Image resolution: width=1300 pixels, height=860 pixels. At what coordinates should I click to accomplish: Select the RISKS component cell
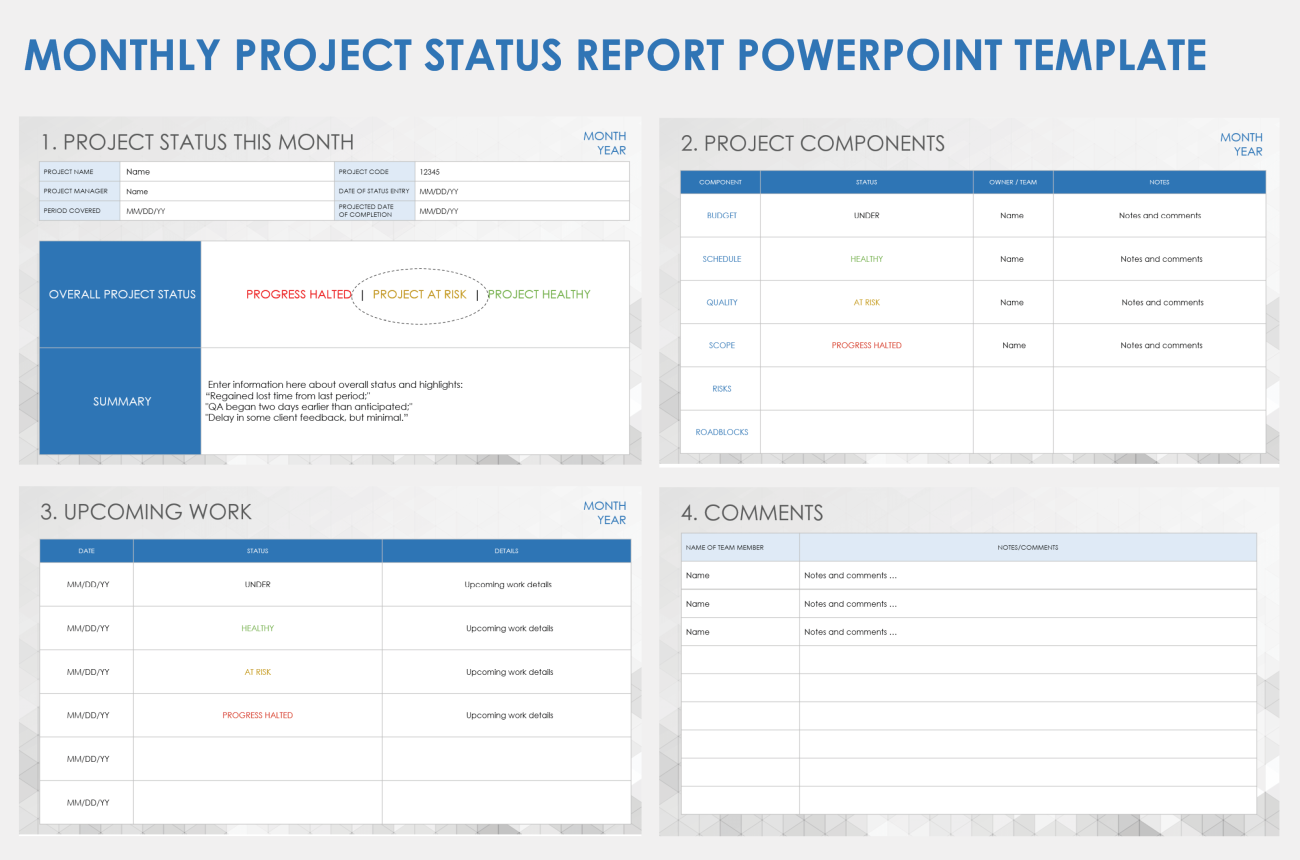coord(721,389)
